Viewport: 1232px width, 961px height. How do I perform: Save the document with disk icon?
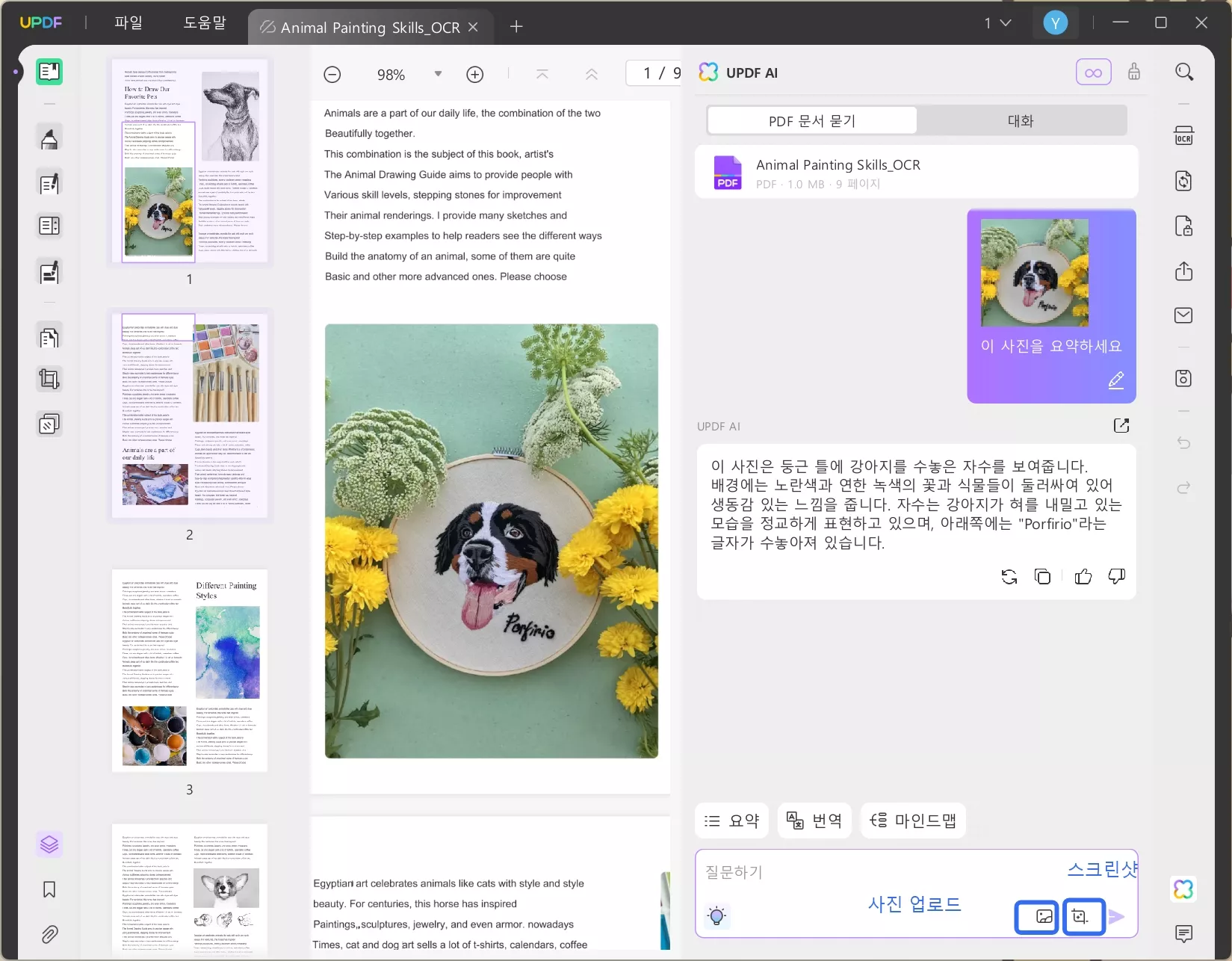click(x=1184, y=378)
